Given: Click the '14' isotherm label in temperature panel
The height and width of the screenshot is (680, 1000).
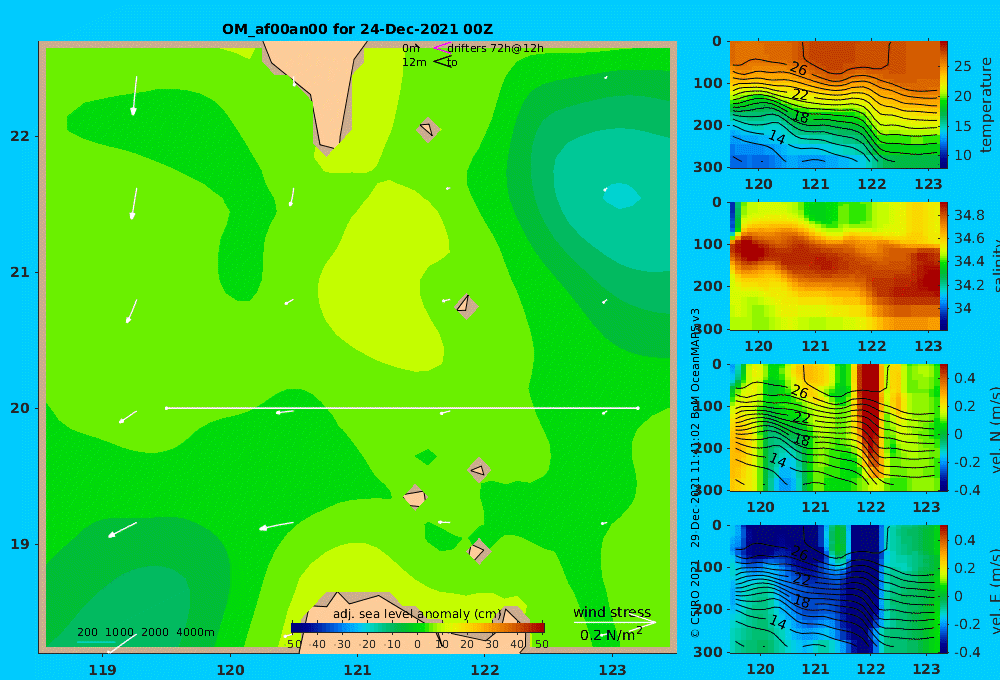Looking at the screenshot, I should pyautogui.click(x=776, y=137).
